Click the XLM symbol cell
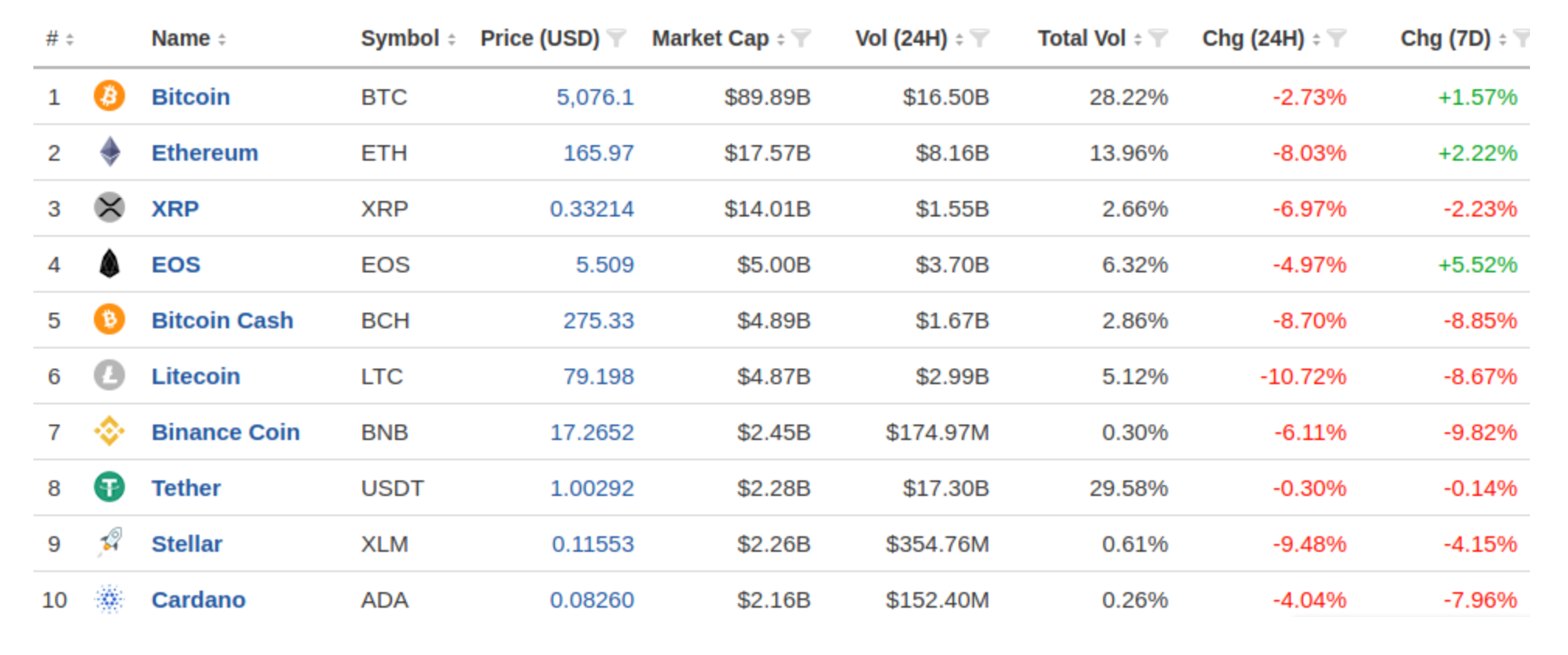The width and height of the screenshot is (1568, 655). tap(385, 544)
